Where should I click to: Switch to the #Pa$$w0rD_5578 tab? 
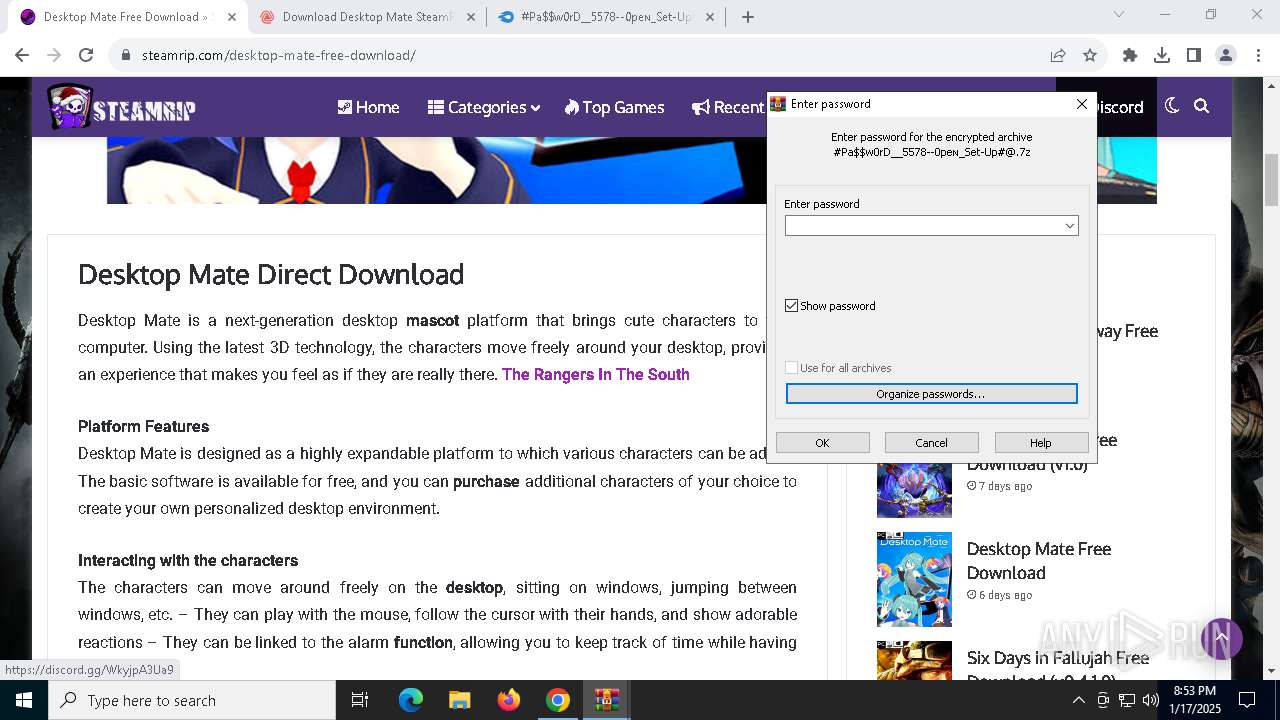click(606, 17)
